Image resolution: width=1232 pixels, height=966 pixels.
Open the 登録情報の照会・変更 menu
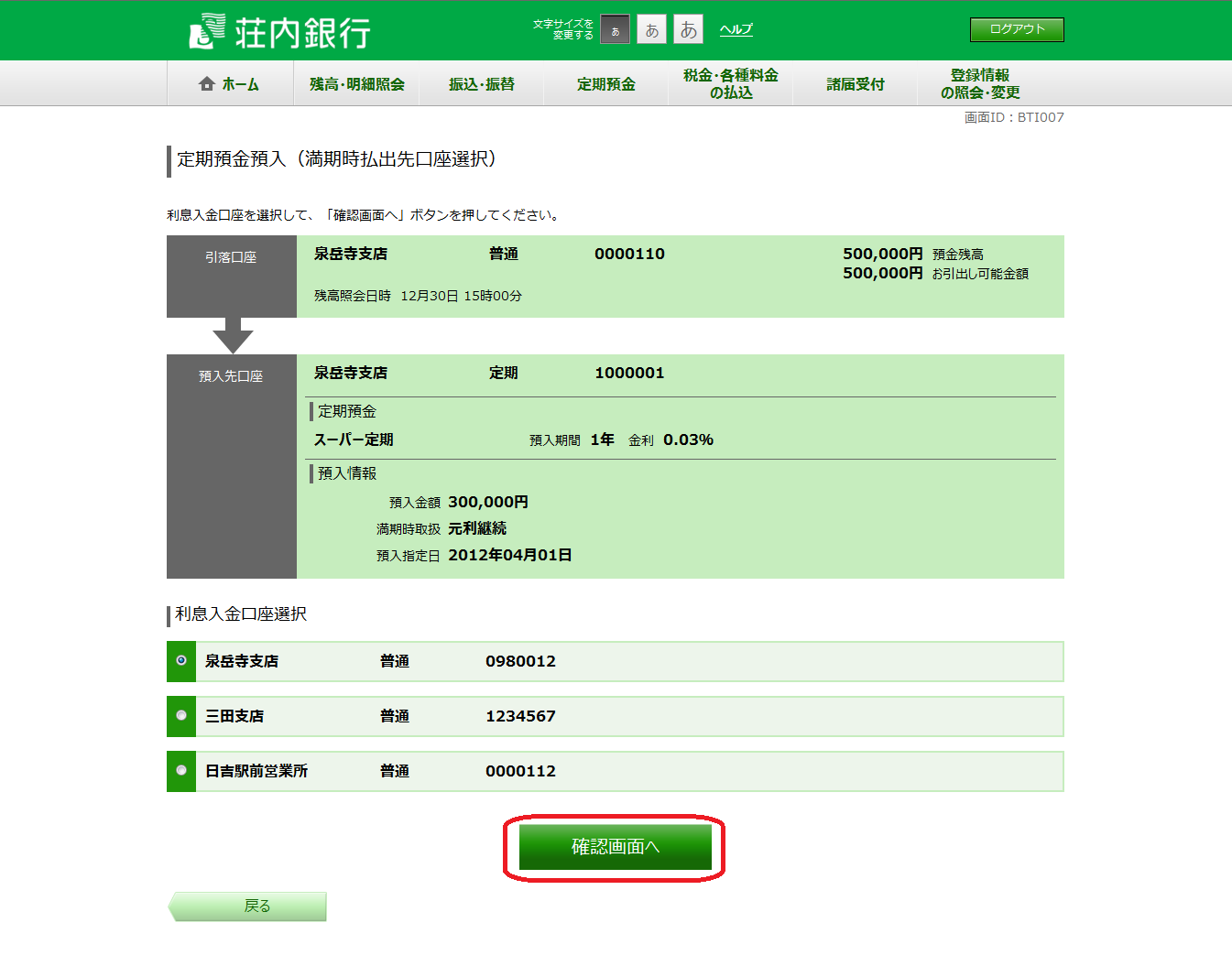pyautogui.click(x=979, y=84)
